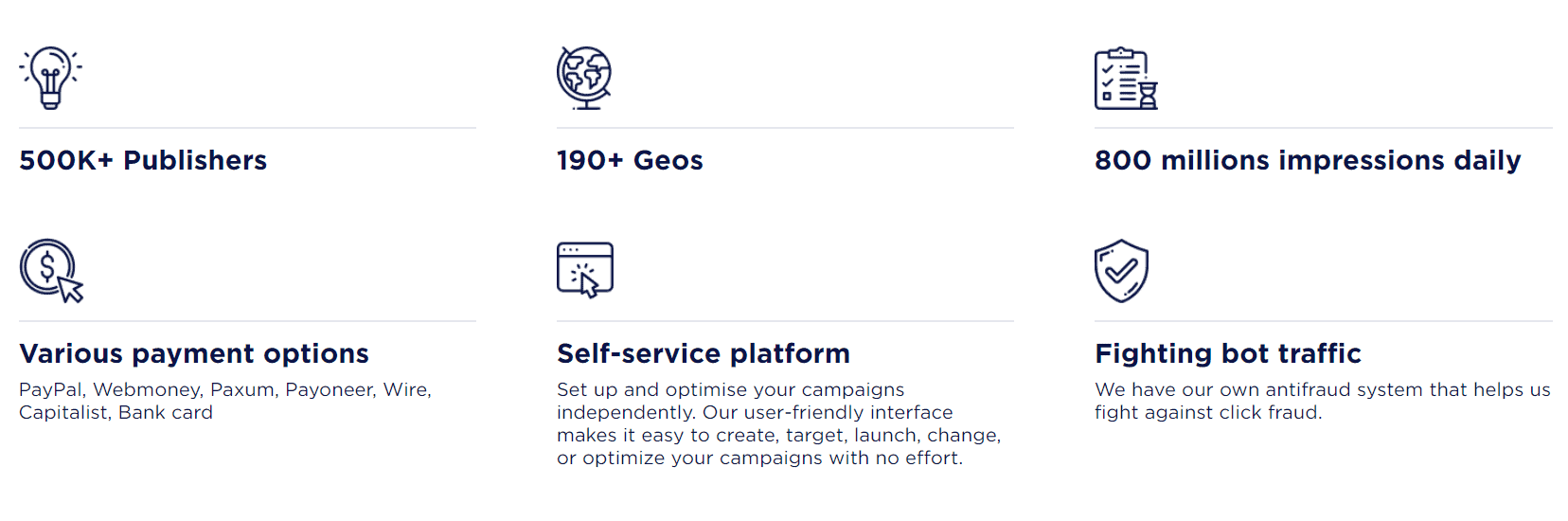Click the word 'Webmoney' in payment list

pyautogui.click(x=149, y=389)
